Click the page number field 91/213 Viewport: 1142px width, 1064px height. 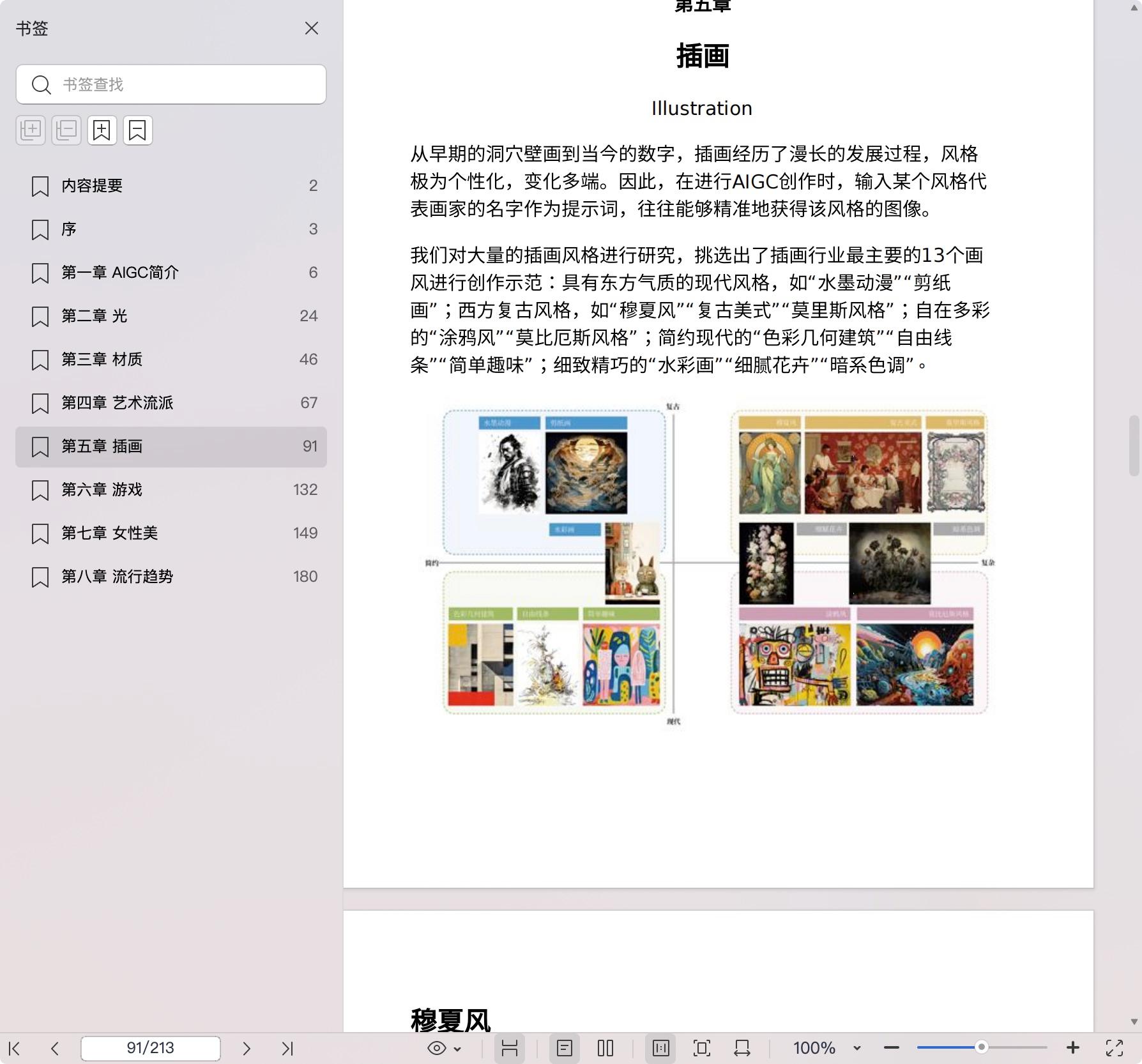point(151,1048)
